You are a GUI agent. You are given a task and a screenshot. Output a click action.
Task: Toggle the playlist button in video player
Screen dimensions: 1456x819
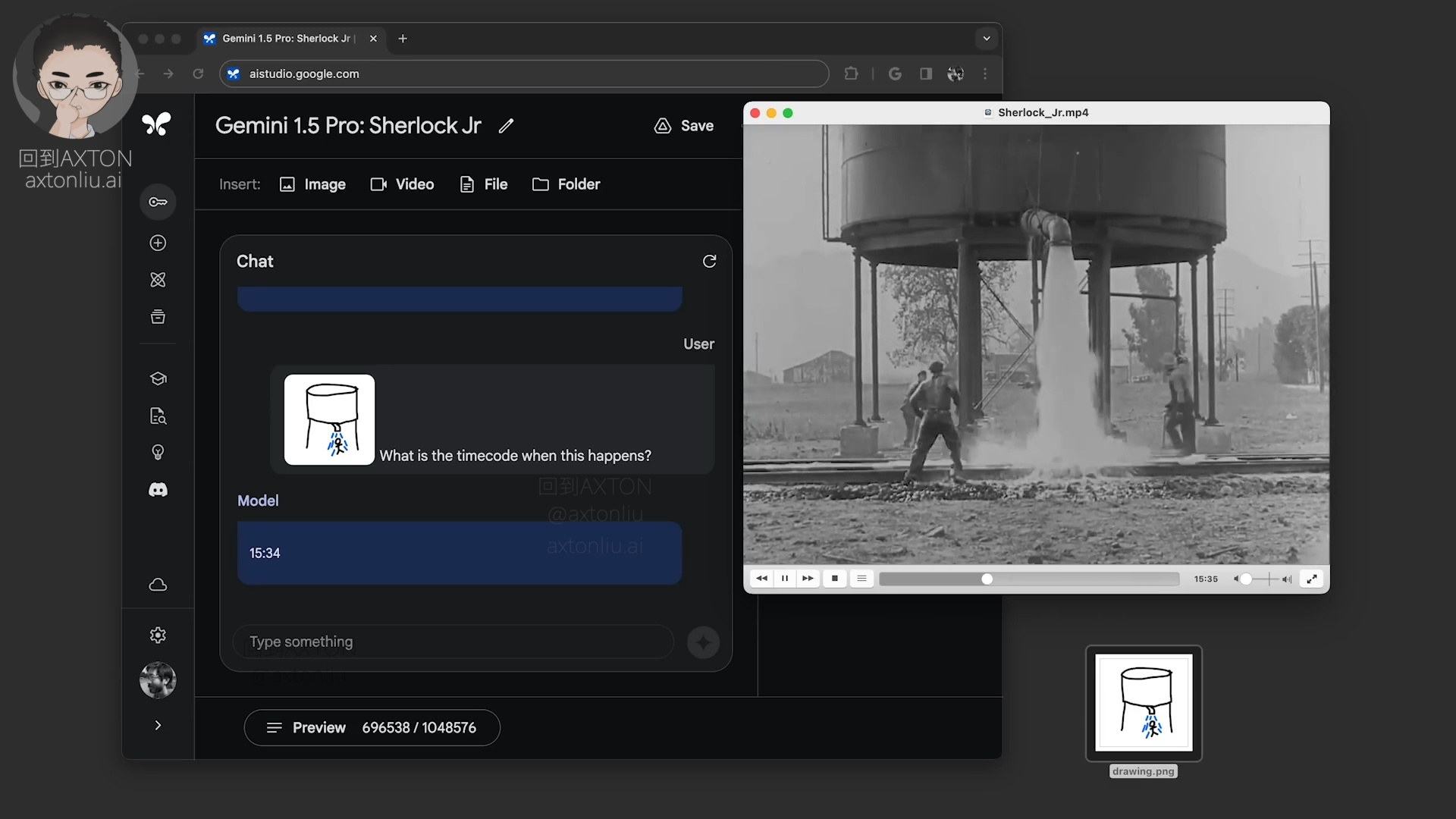861,579
